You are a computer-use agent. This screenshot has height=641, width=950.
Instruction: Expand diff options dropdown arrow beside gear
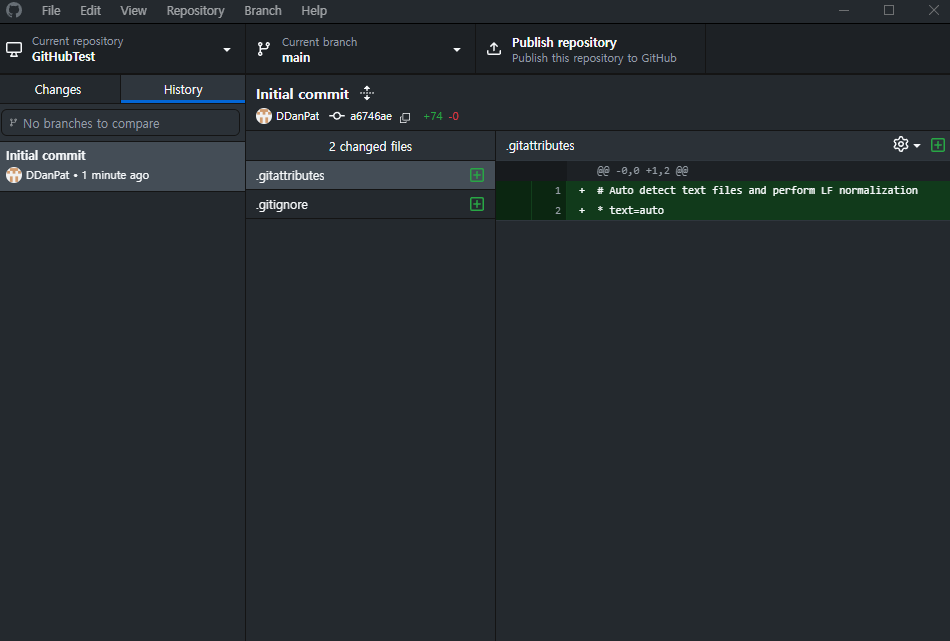point(917,145)
